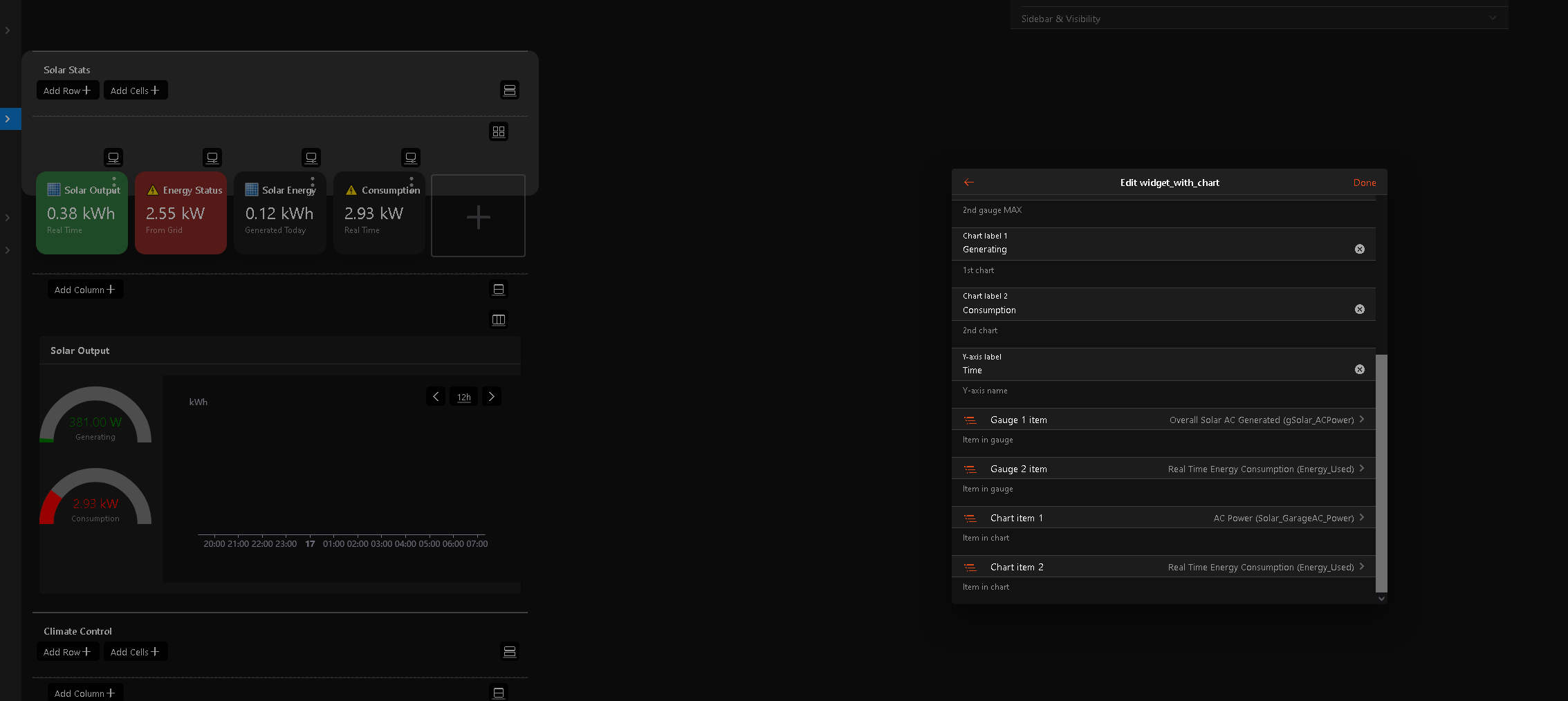Click the cells grid layout icon
1568x701 pixels.
[x=498, y=131]
